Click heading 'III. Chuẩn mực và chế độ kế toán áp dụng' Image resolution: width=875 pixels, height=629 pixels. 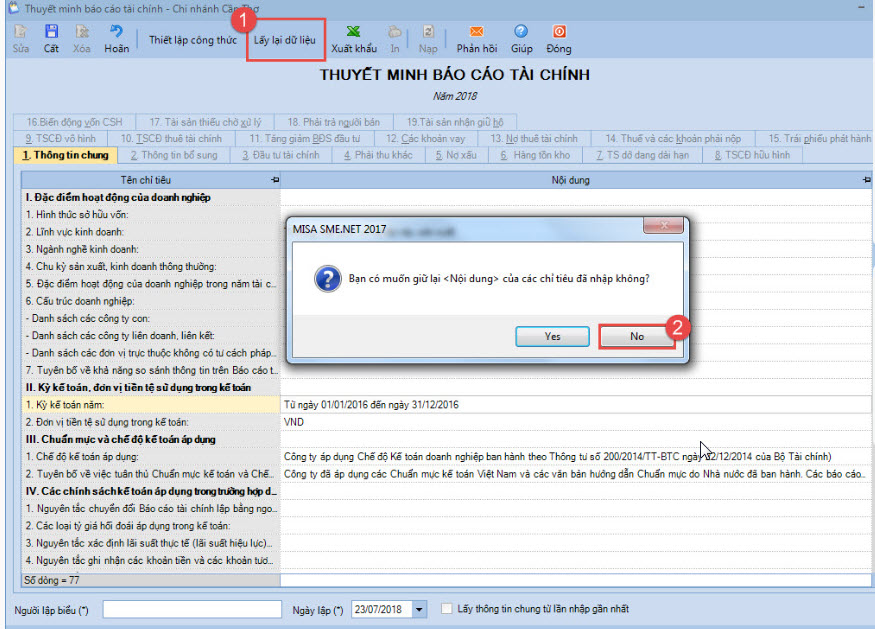[120, 440]
